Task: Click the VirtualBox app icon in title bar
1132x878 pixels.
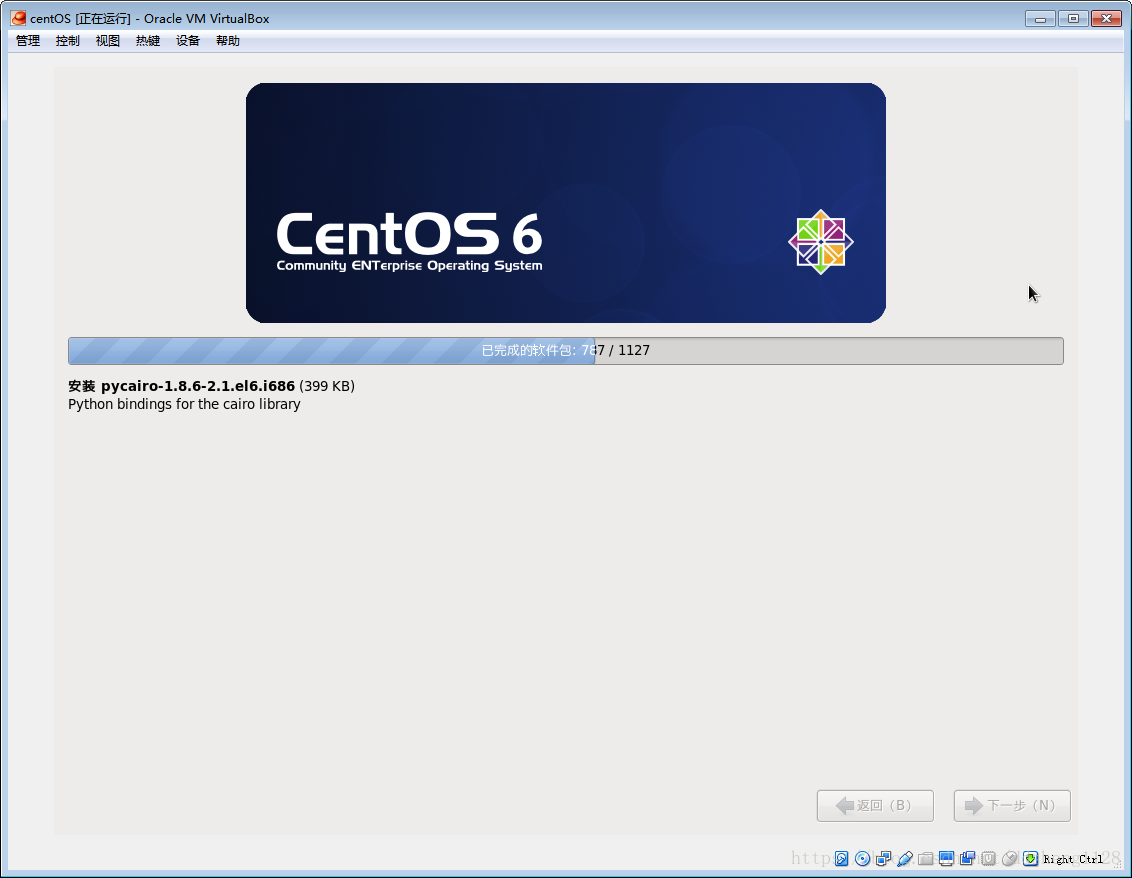Action: click(x=18, y=18)
